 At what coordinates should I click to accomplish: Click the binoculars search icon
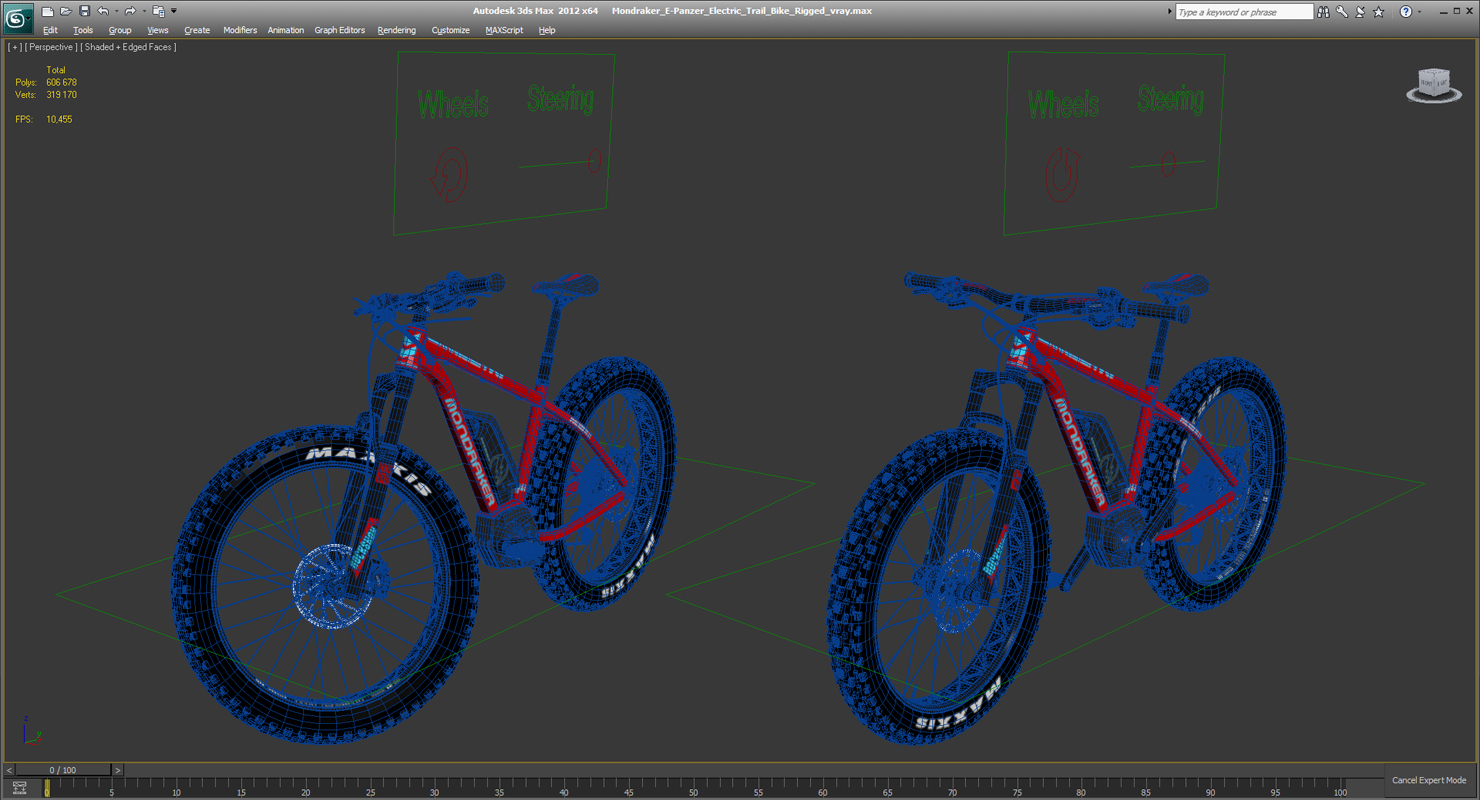[x=1324, y=12]
